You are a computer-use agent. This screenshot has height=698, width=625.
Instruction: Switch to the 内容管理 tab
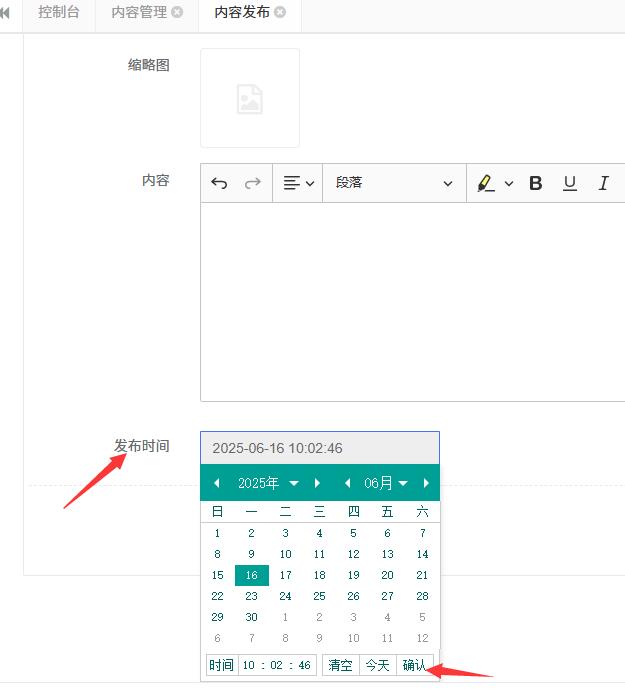click(x=138, y=12)
